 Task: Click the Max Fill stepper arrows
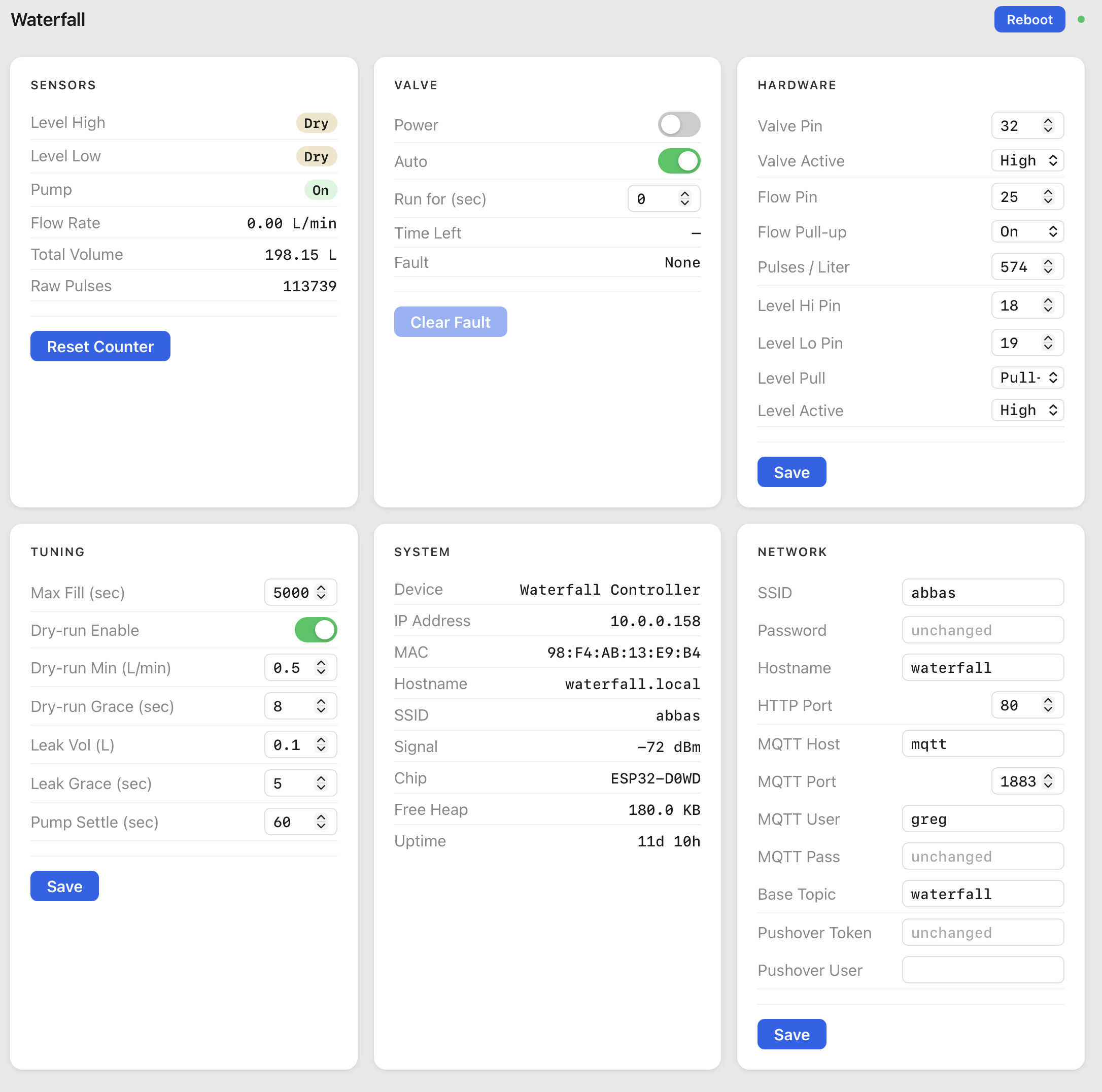click(x=321, y=592)
